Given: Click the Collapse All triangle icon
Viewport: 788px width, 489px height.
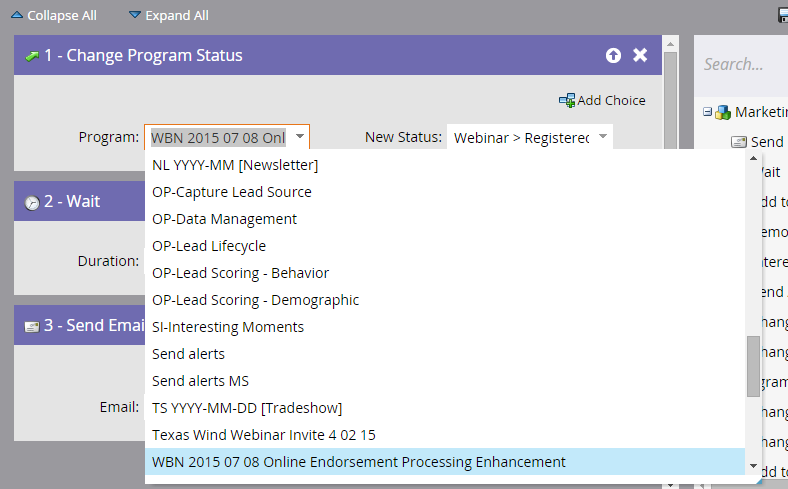Looking at the screenshot, I should click(x=15, y=16).
